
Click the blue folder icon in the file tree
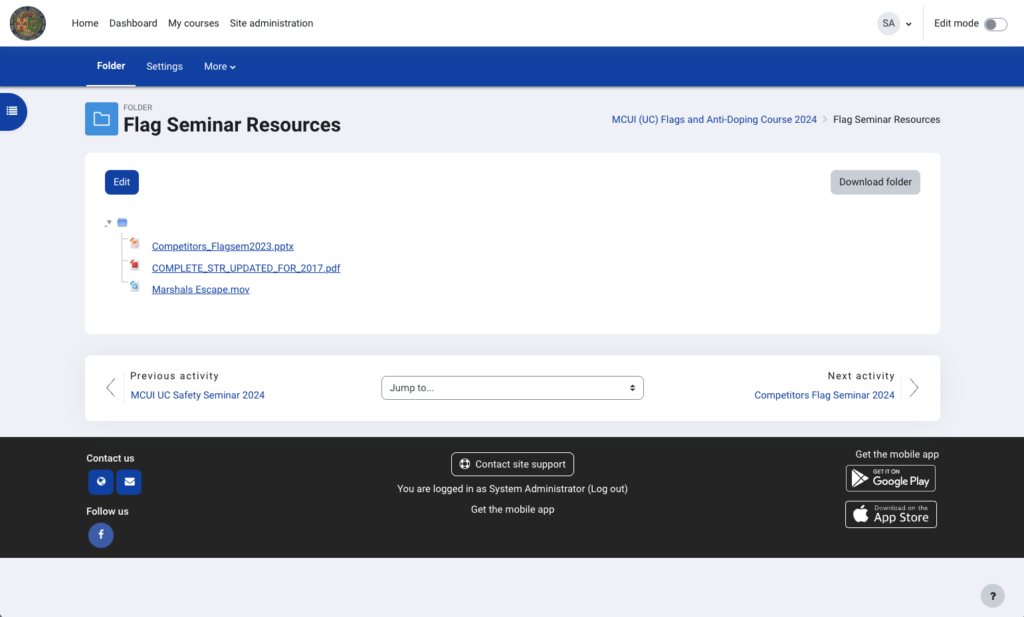click(122, 222)
